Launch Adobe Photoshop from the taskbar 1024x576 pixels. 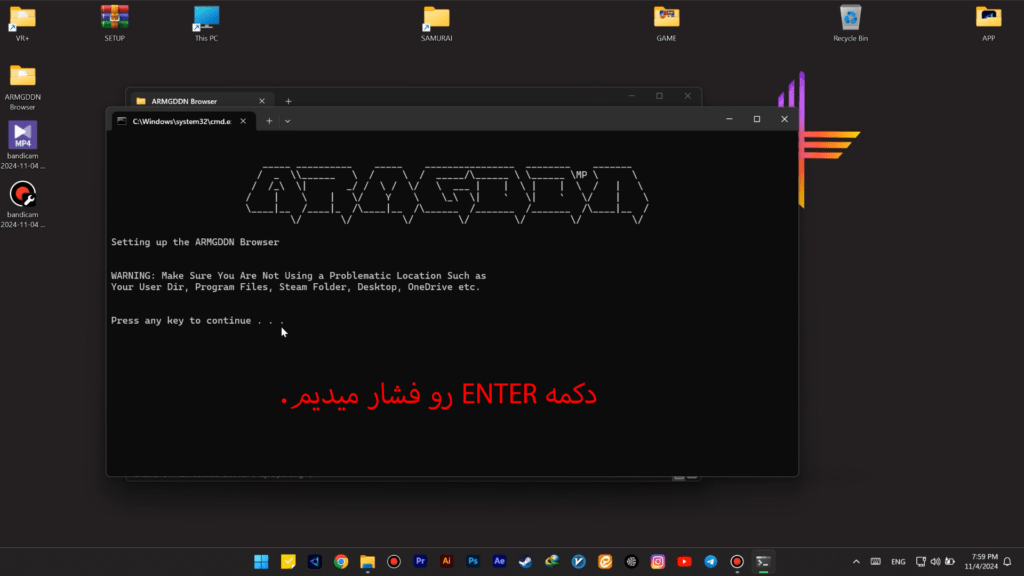tap(473, 562)
